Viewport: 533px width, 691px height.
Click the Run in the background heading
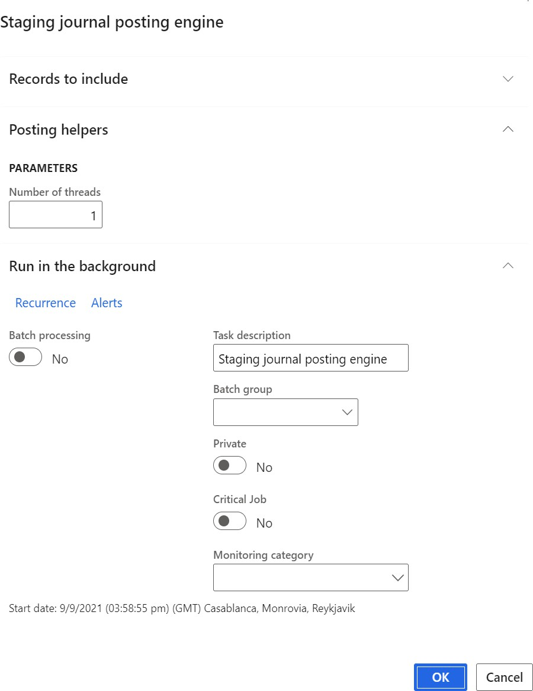pos(82,266)
